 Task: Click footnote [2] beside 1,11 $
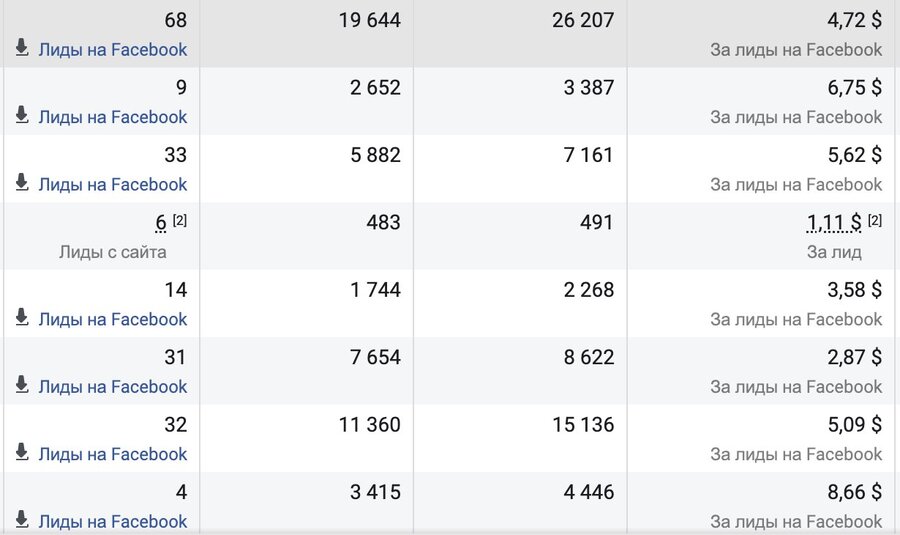[875, 220]
